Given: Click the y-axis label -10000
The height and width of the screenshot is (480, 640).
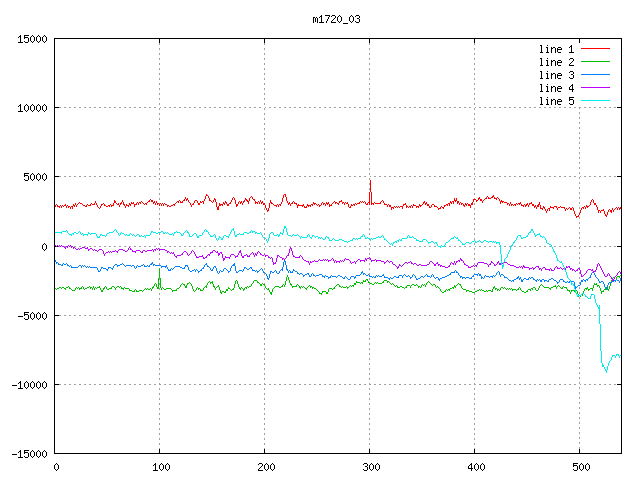Looking at the screenshot, I should pyautogui.click(x=28, y=384).
